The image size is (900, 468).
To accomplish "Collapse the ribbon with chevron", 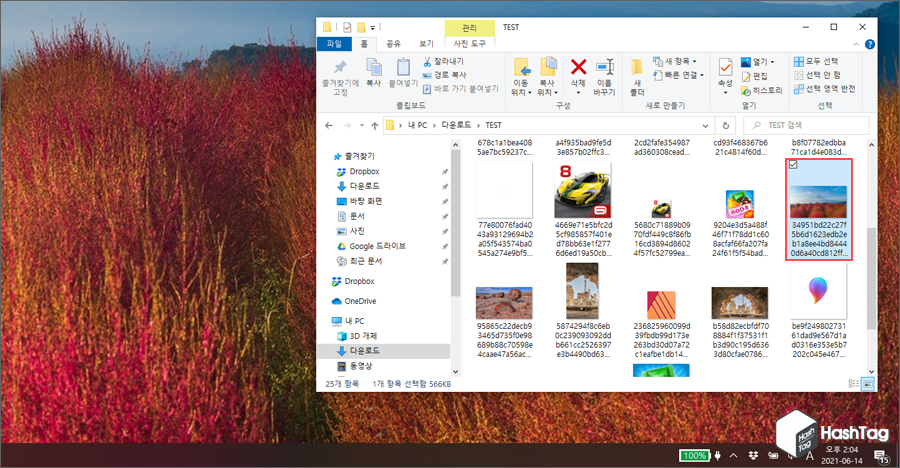I will click(x=856, y=44).
